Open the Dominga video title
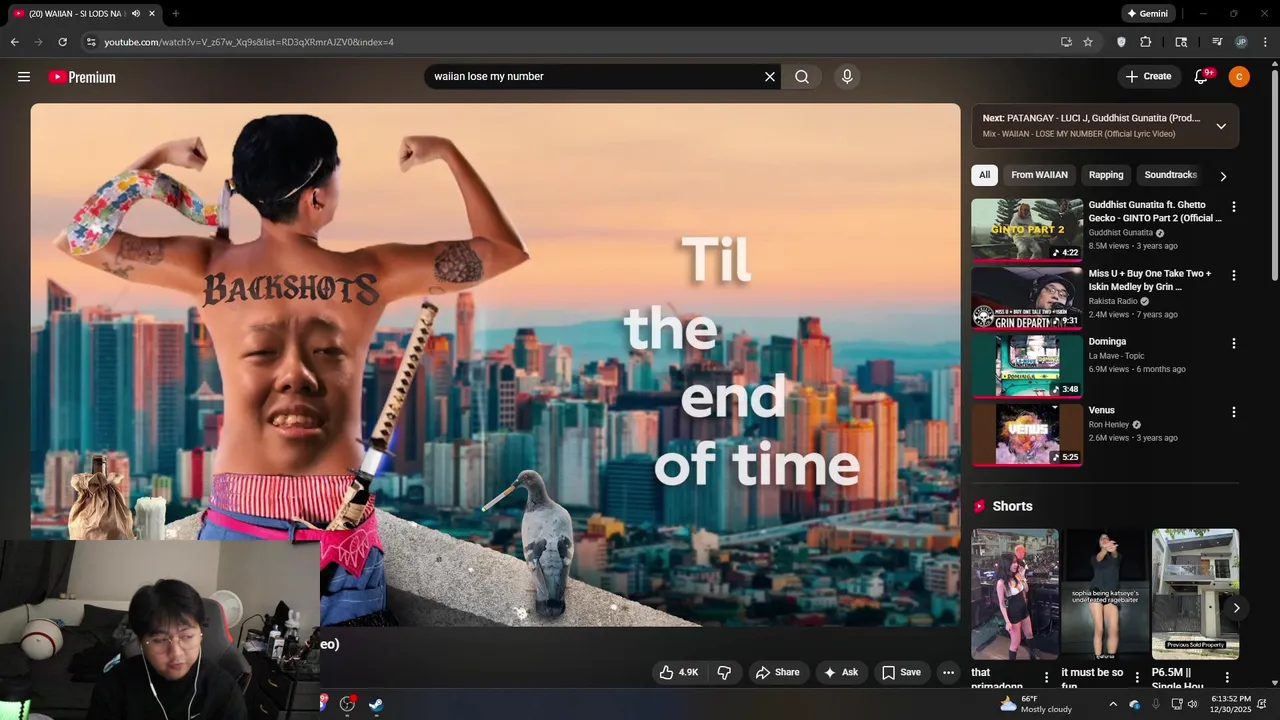This screenshot has width=1280, height=720. (1107, 342)
